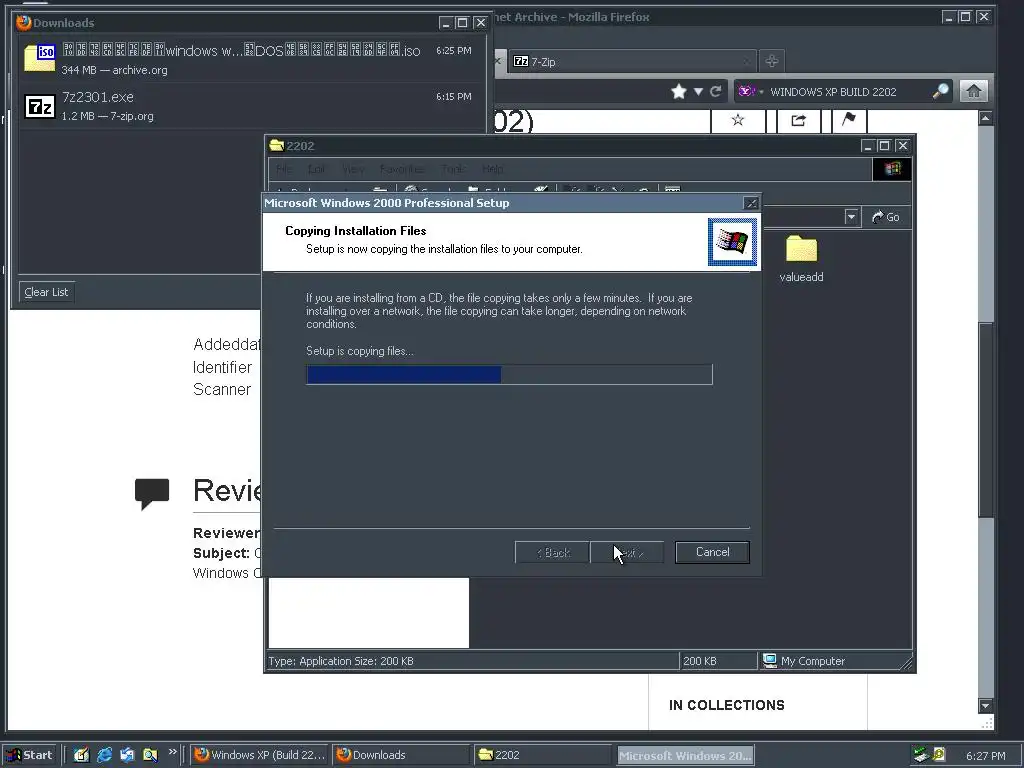This screenshot has width=1024, height=768.
Task: Switch to the 7-Zip tab in Firefox
Action: (632, 61)
